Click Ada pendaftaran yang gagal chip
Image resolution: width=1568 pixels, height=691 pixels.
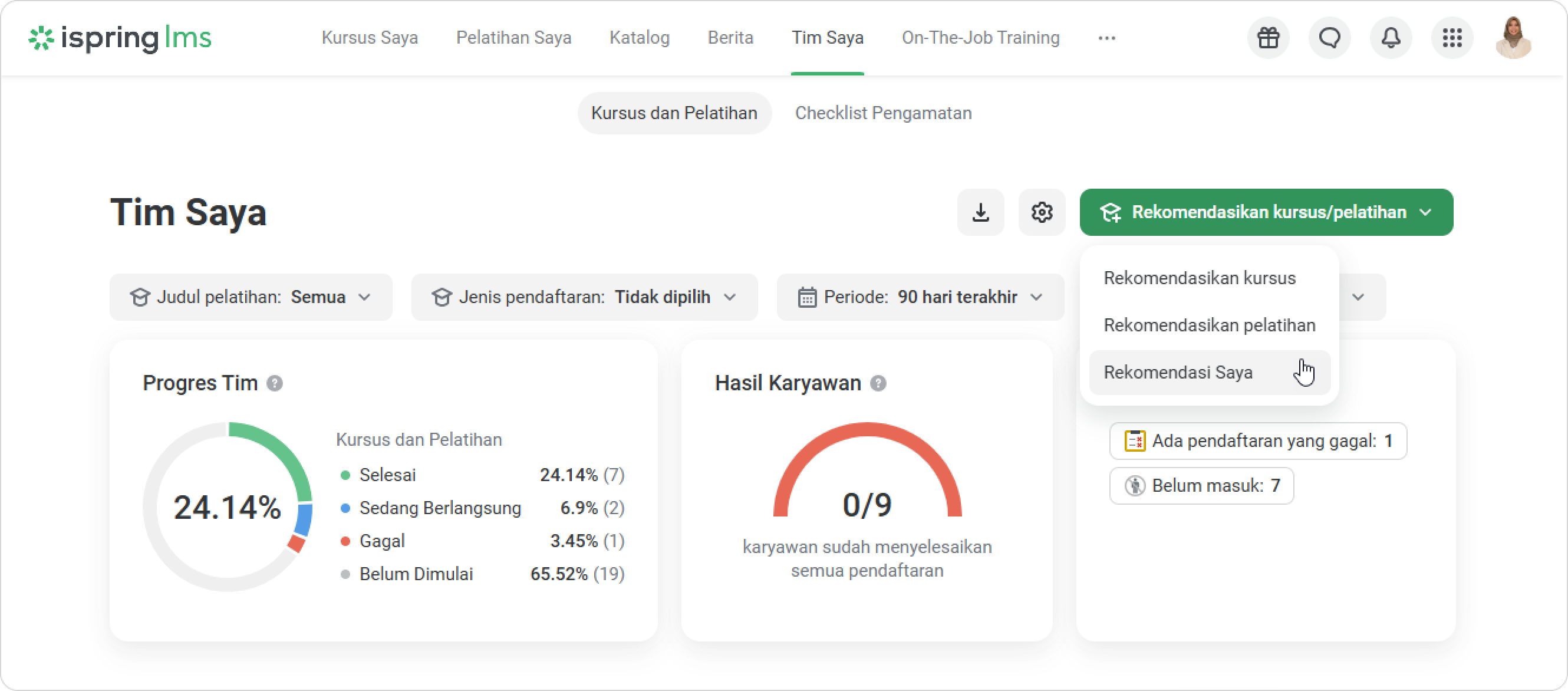[x=1257, y=441]
